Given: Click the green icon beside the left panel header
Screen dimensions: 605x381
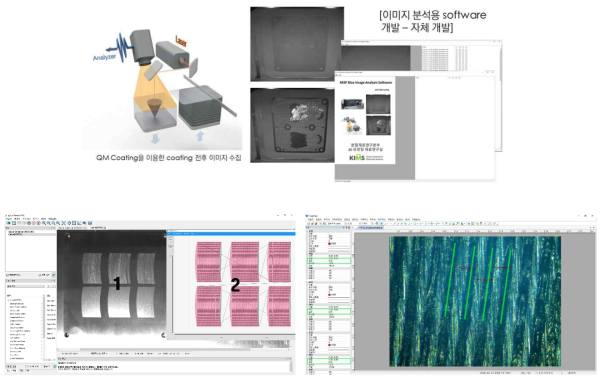Looking at the screenshot, I should point(53,275).
